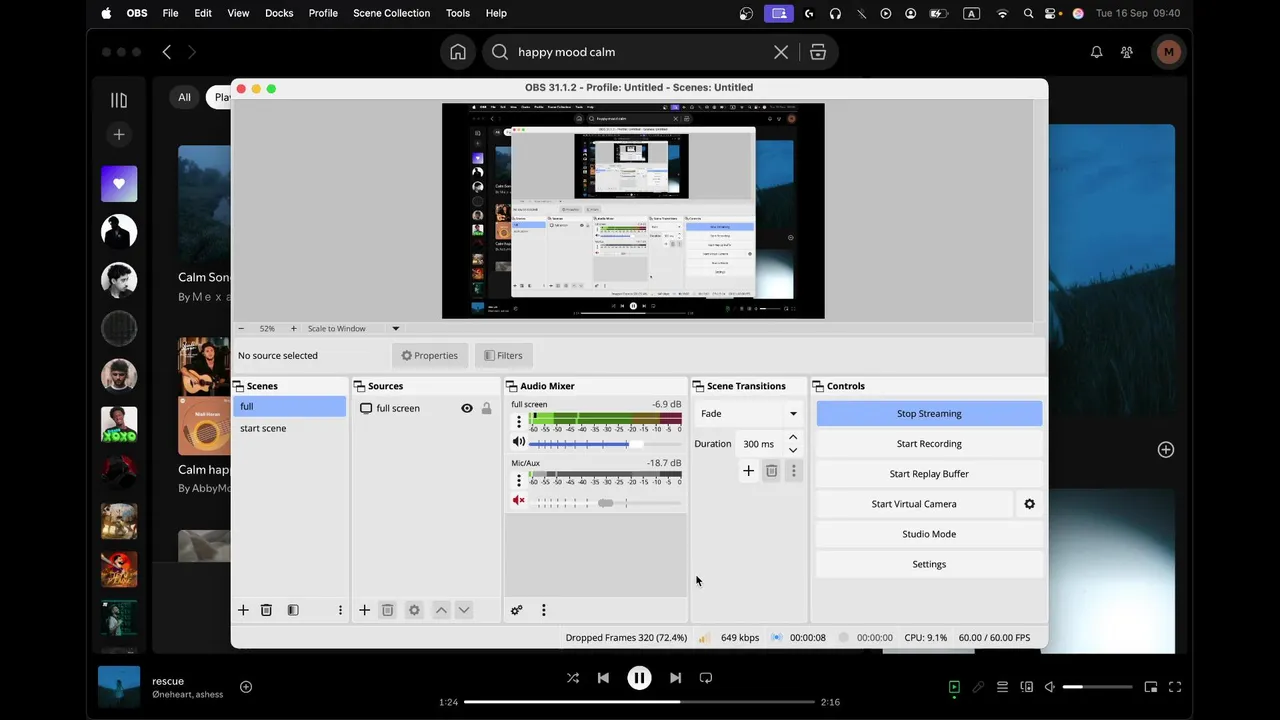Toggle repeat in Spotify player

click(x=706, y=678)
